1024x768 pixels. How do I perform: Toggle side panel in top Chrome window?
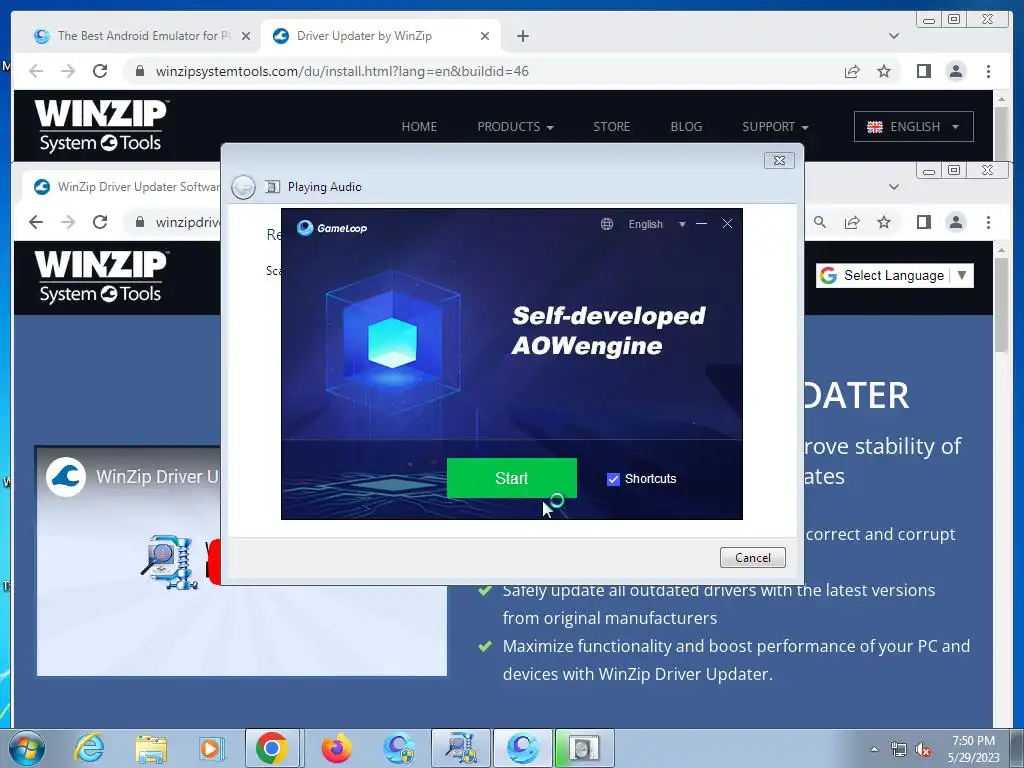click(923, 71)
